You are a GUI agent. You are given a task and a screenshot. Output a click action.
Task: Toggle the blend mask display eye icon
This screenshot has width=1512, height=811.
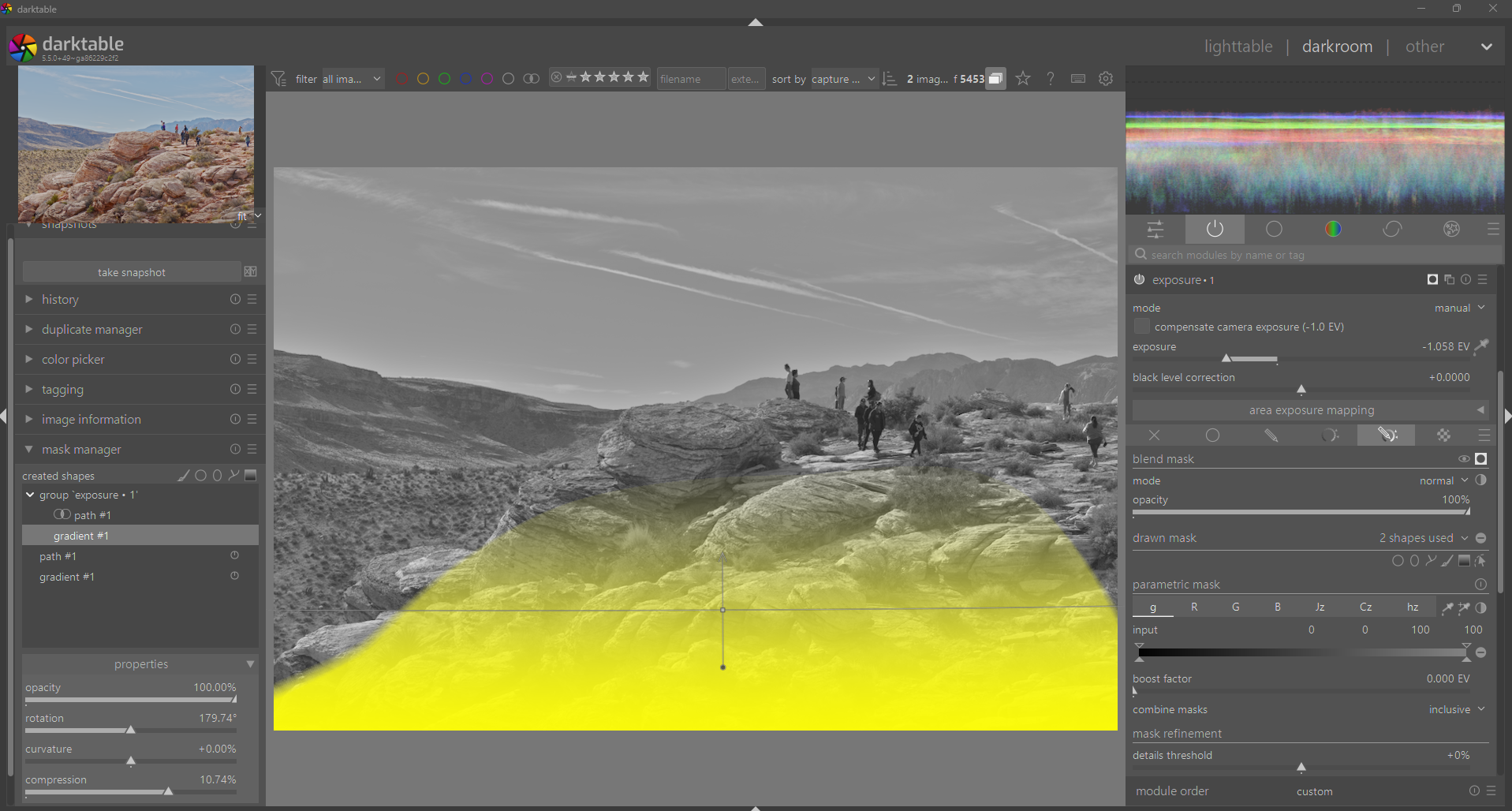(1464, 459)
